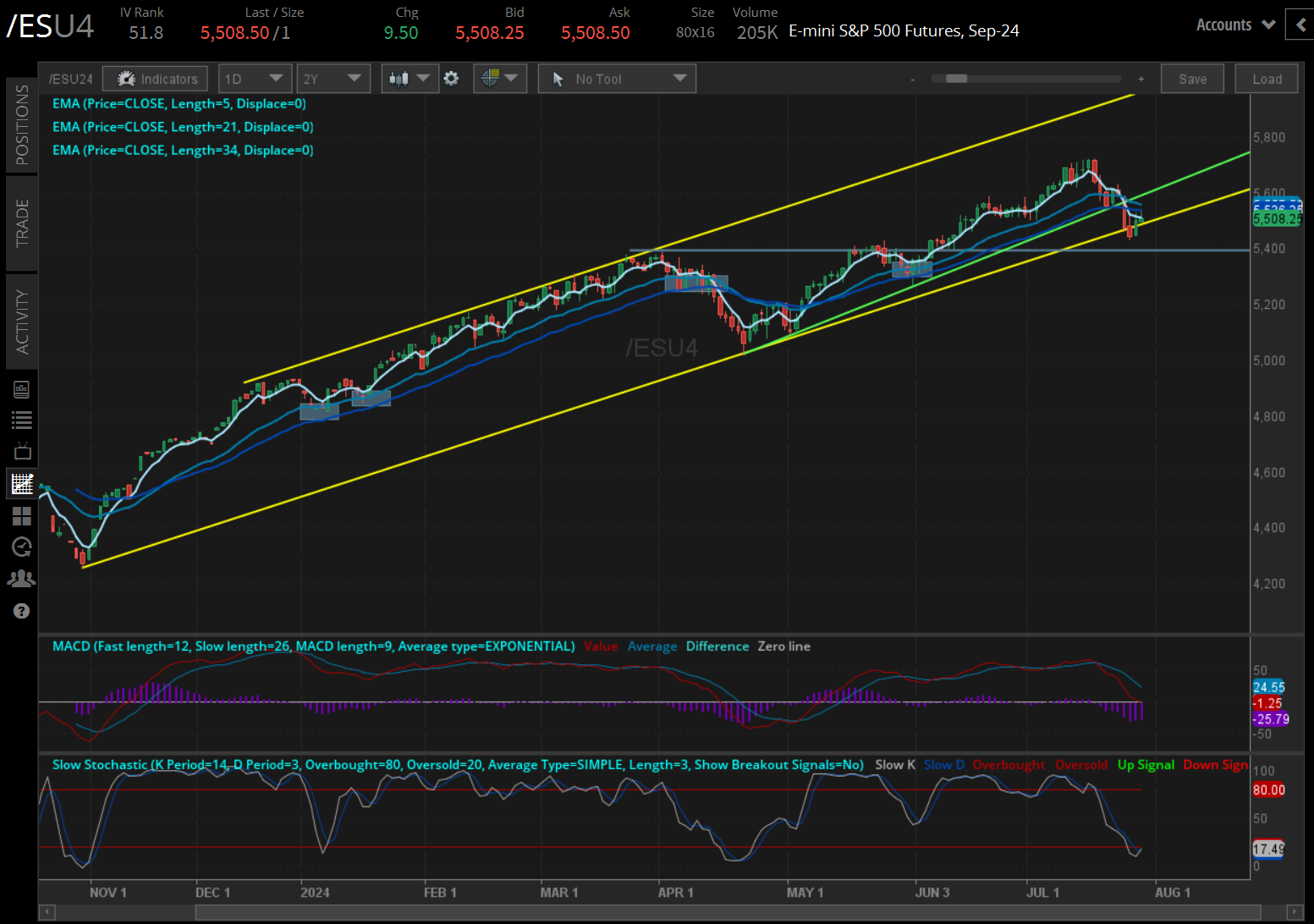Hide the MACD Difference histogram via legend

(717, 646)
